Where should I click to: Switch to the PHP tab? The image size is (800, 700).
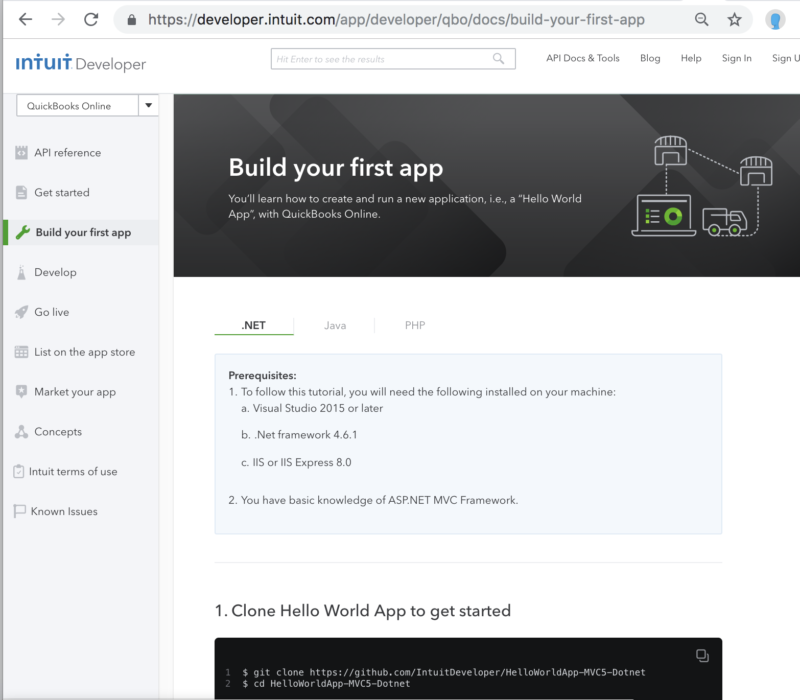click(x=415, y=326)
